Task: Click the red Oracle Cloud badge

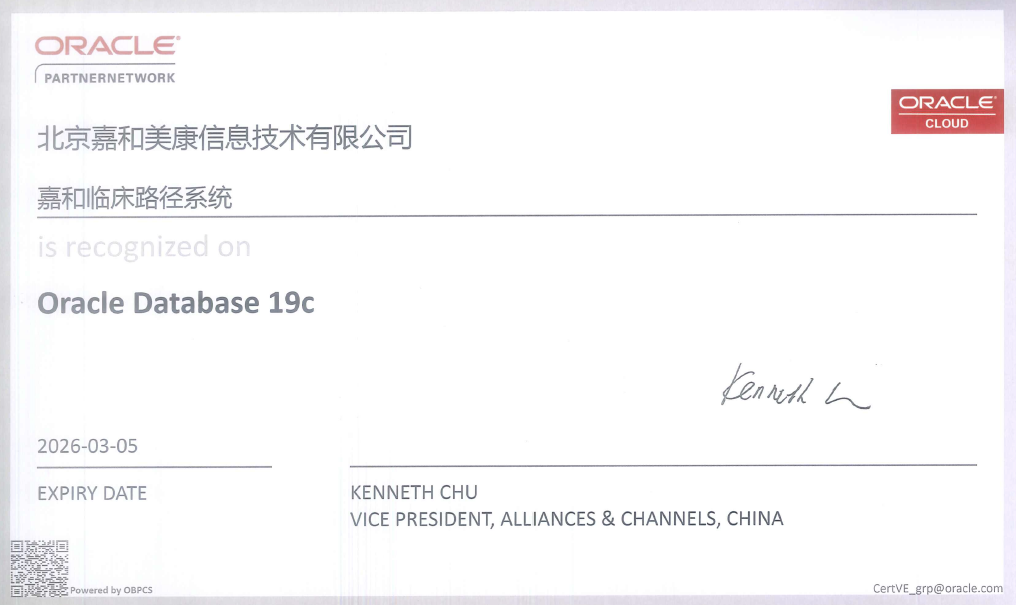Action: coord(946,111)
